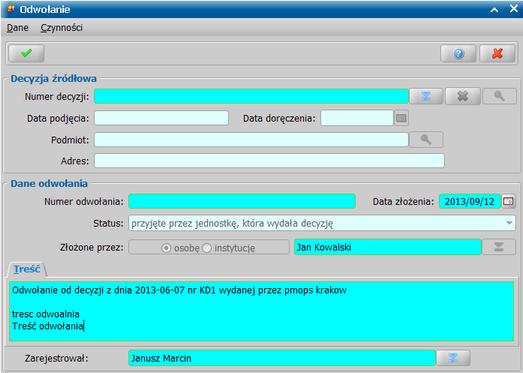
Task: Focus the Numer decyzji input field
Action: tap(251, 96)
